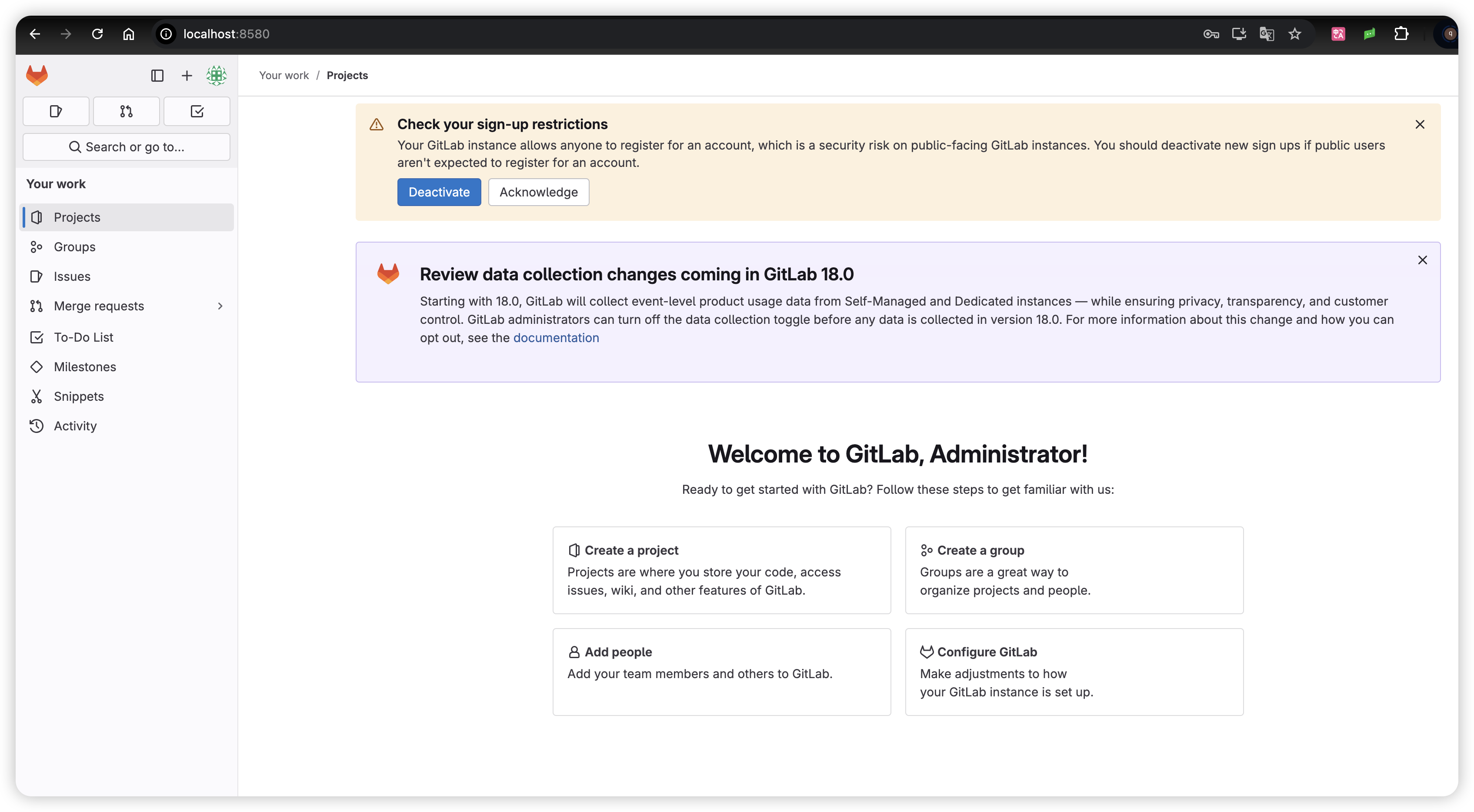The image size is (1474, 812).
Task: Open the Administrator avatar menu
Action: coord(216,76)
